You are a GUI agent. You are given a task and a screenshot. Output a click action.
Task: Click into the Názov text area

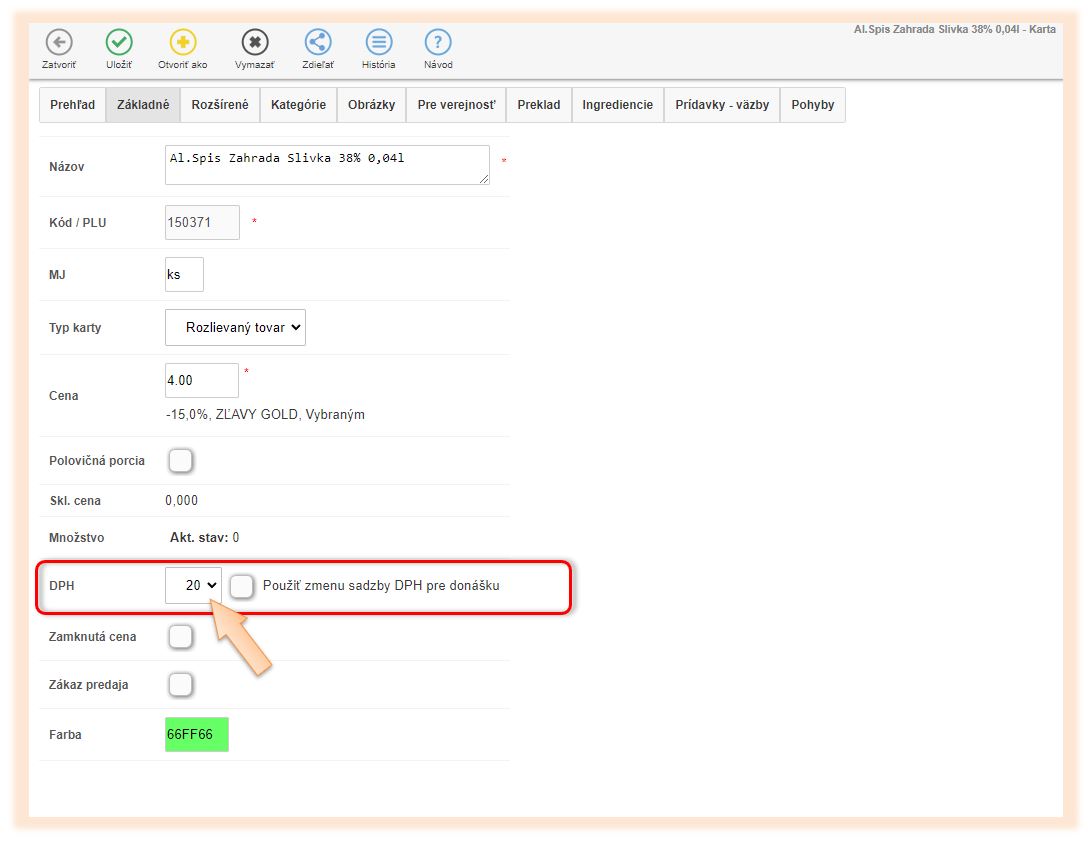point(327,165)
